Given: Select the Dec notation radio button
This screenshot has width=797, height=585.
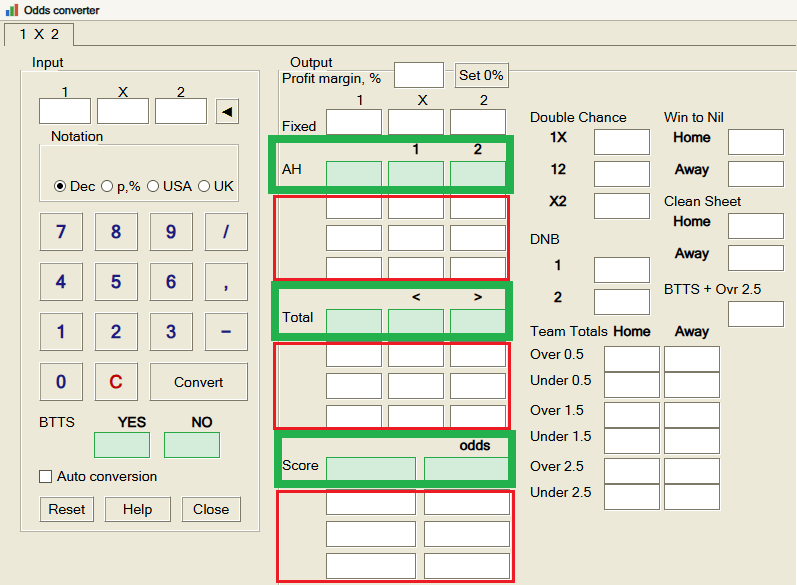Looking at the screenshot, I should coord(60,187).
